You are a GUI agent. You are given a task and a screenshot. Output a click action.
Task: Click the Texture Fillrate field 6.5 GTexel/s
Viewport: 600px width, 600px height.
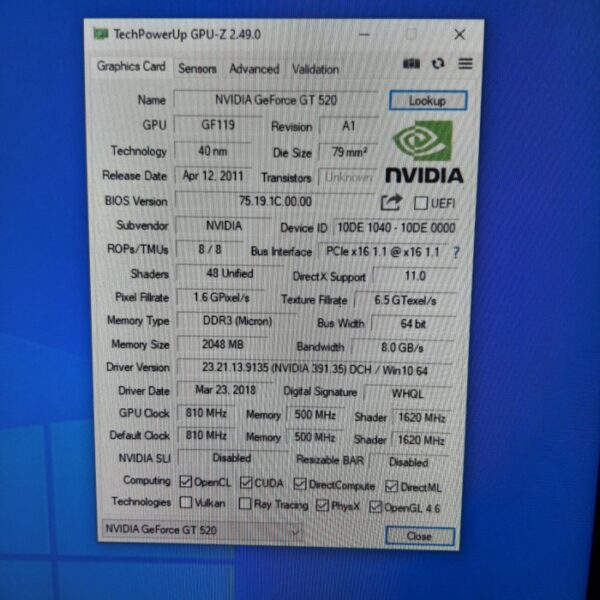[x=405, y=300]
